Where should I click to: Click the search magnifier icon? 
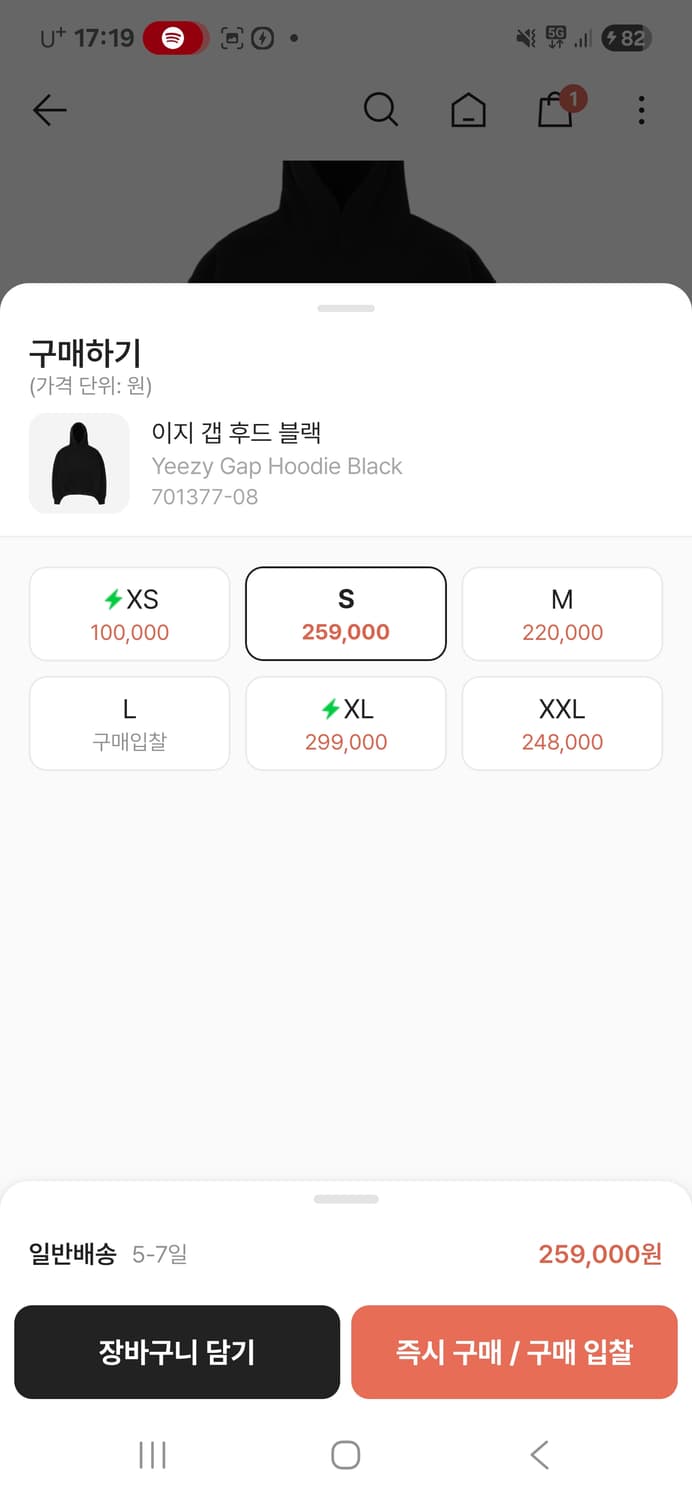381,110
